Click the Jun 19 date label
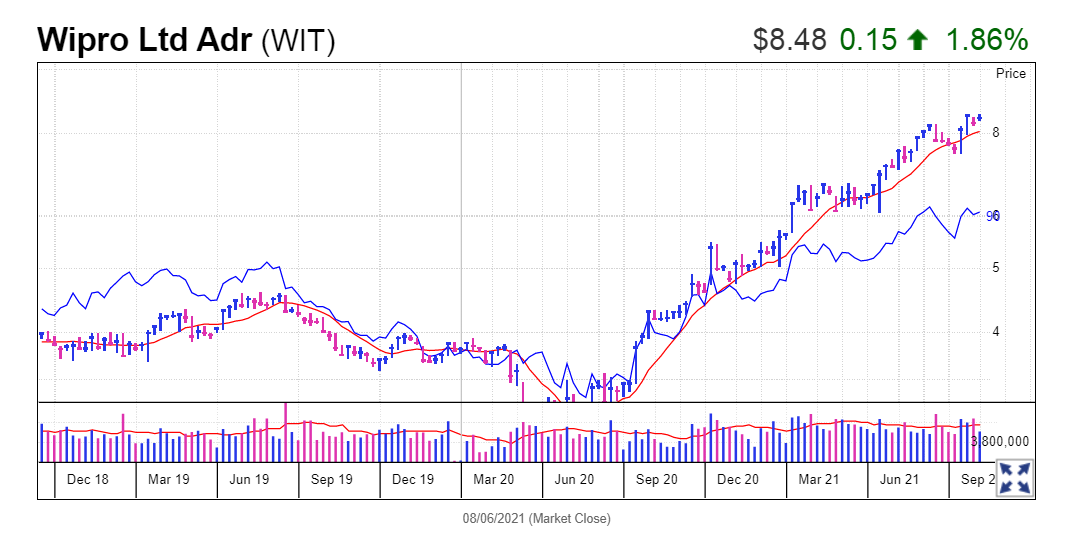Image resolution: width=1081 pixels, height=544 pixels. [x=250, y=479]
